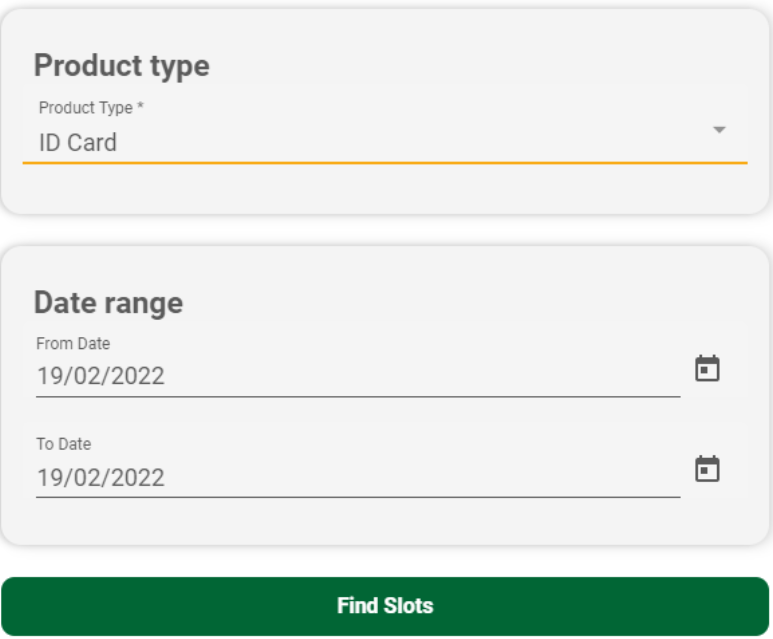
Task: Click the 'To Date' field label
Action: pyautogui.click(x=63, y=443)
